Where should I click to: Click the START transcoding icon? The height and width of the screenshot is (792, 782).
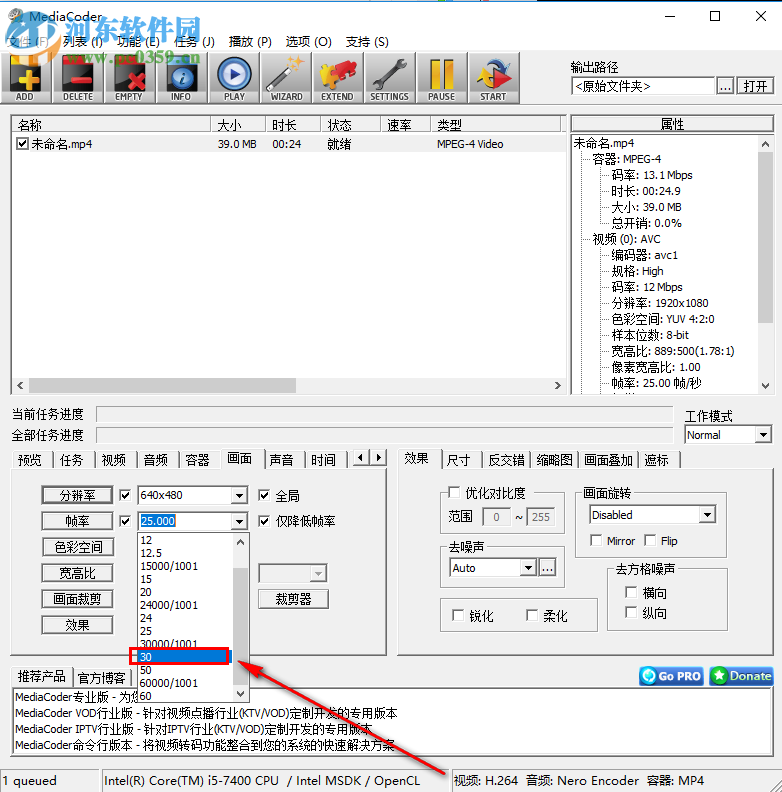[x=494, y=78]
